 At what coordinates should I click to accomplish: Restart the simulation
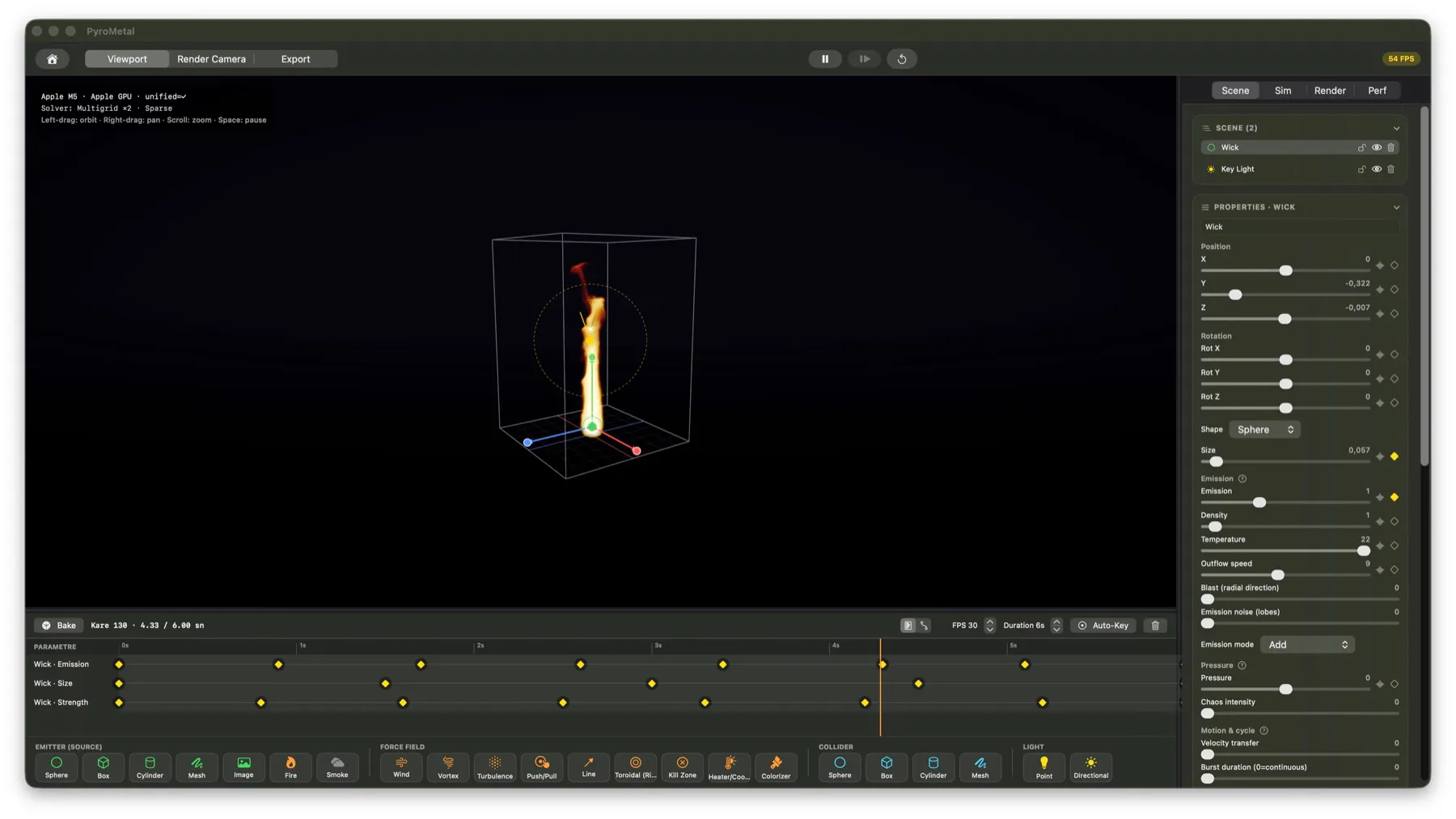902,59
